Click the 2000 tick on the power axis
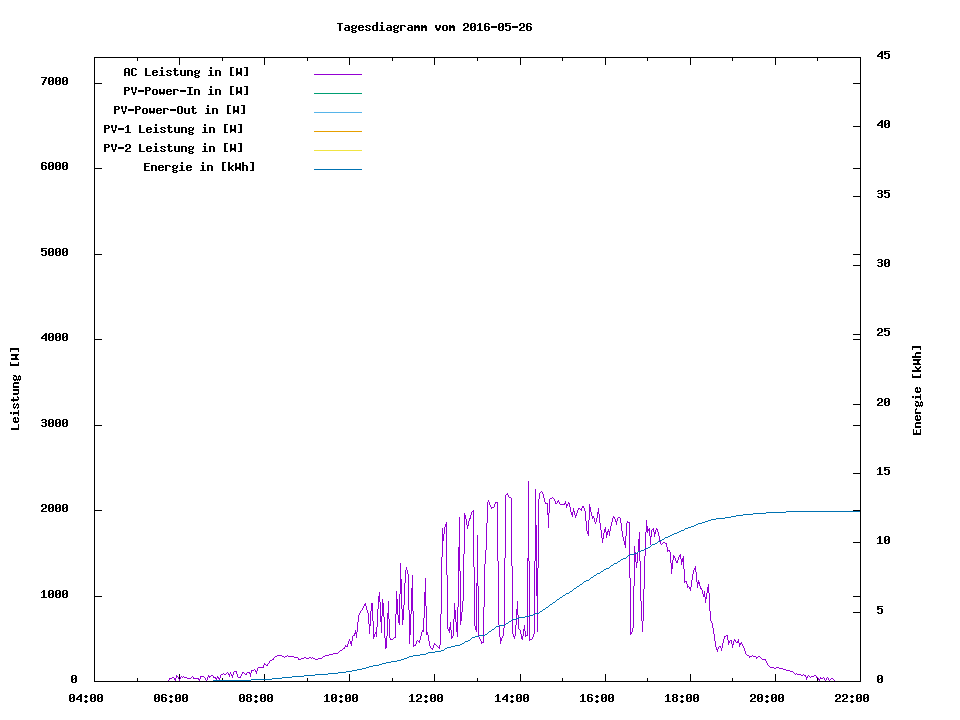Screen dimensions: 960x720 54,509
